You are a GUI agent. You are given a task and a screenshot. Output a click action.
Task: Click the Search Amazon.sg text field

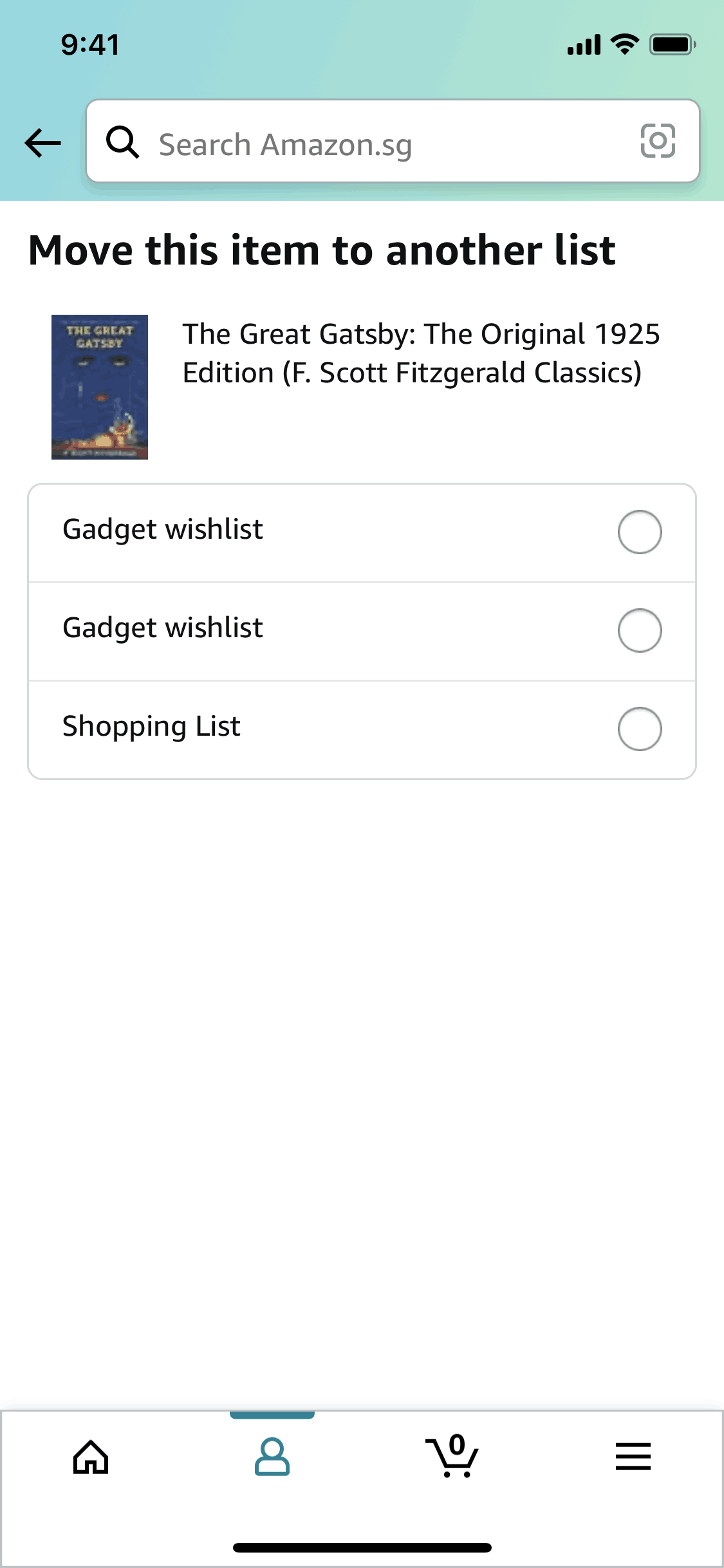coord(386,144)
